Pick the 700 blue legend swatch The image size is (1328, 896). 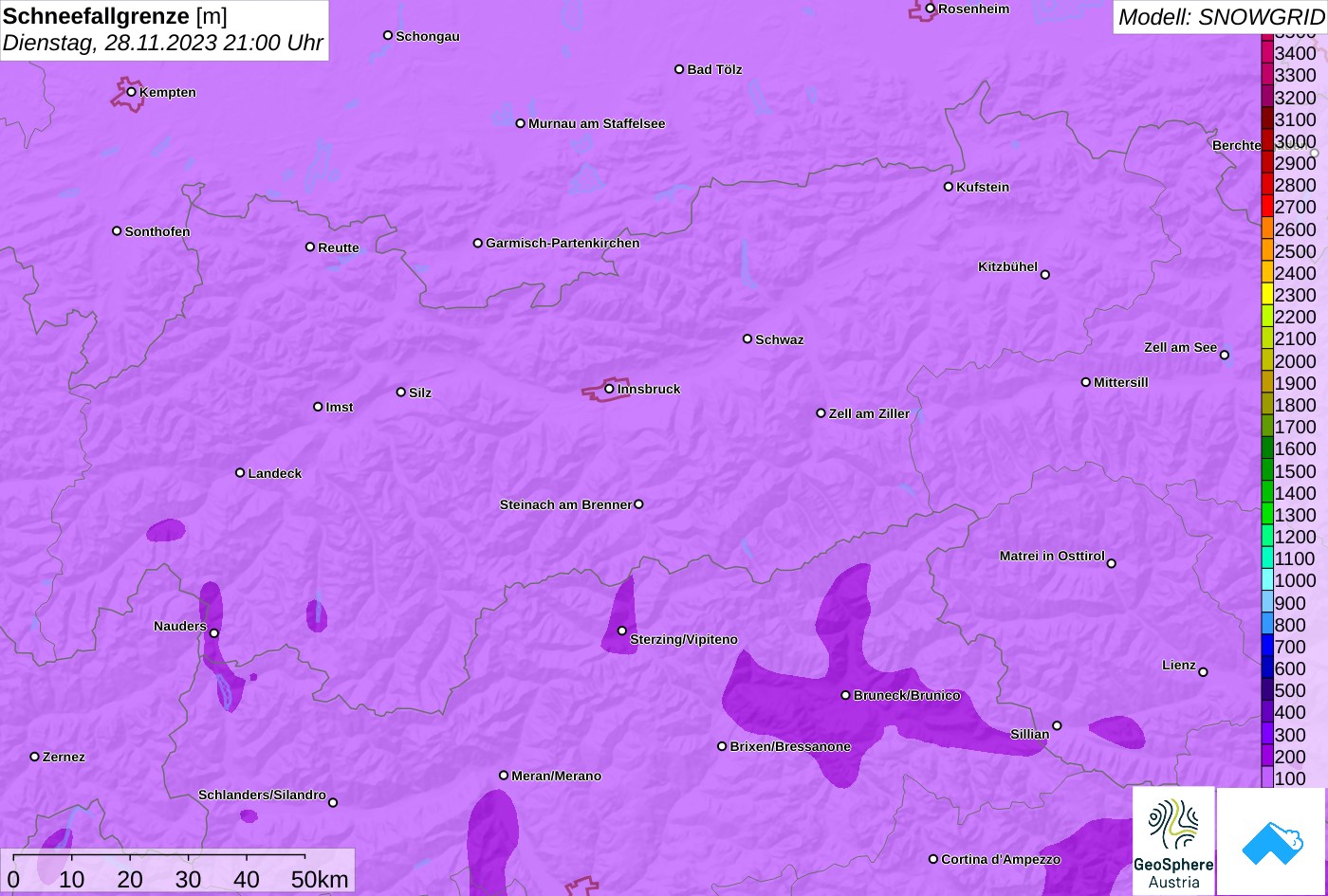1266,646
